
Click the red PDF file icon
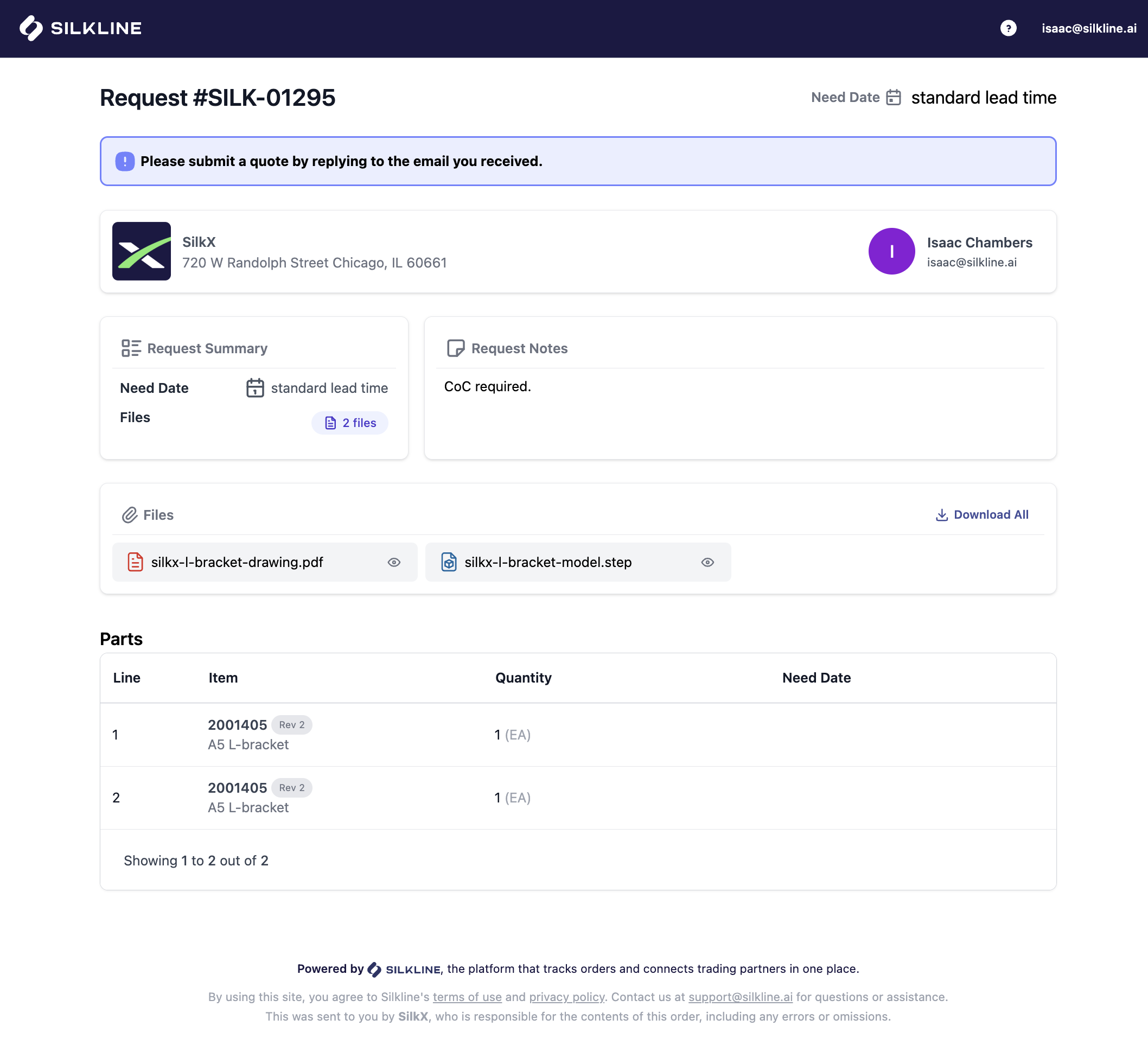coord(135,562)
